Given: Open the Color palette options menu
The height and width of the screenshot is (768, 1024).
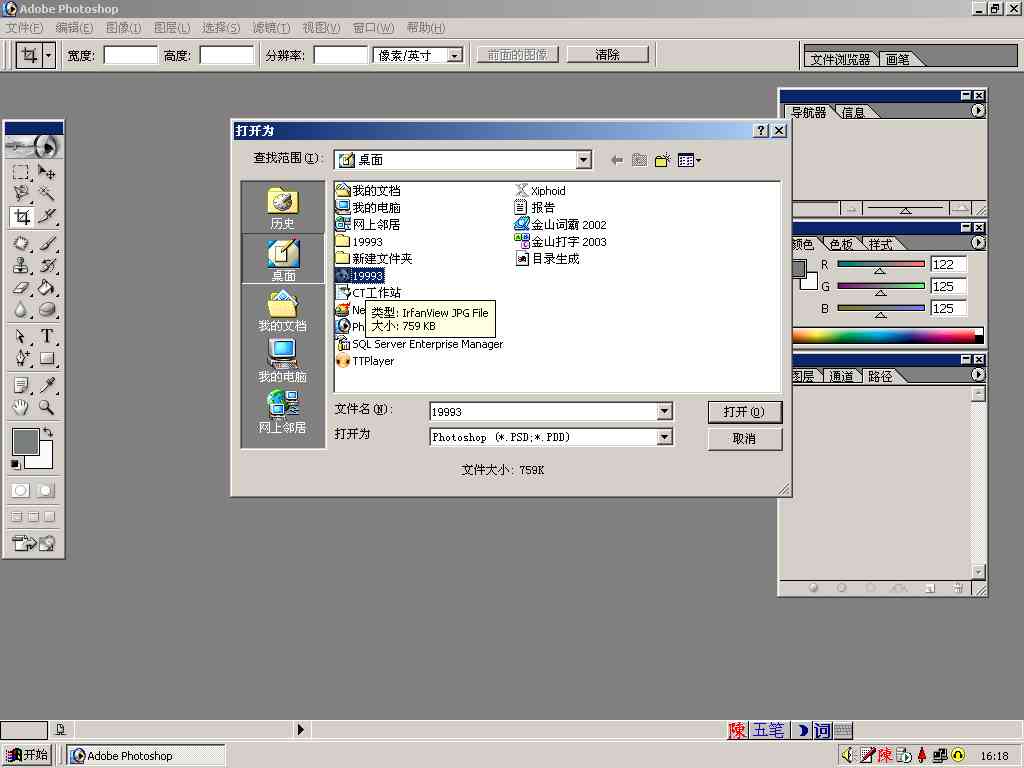Looking at the screenshot, I should click(977, 243).
